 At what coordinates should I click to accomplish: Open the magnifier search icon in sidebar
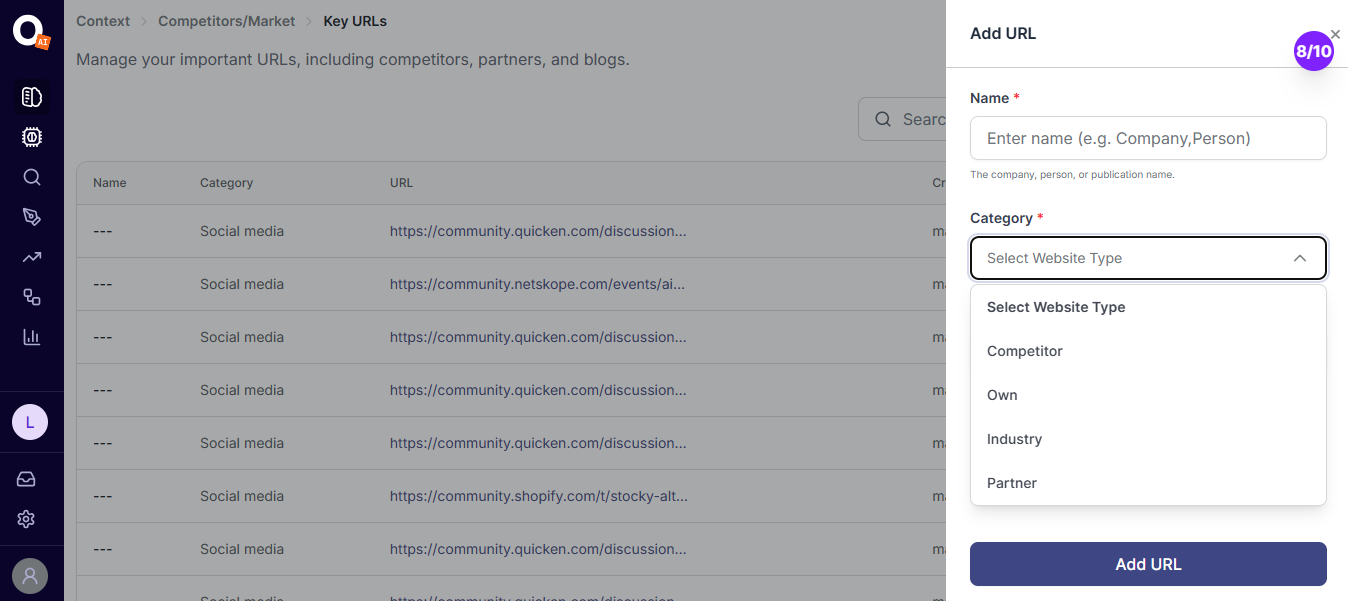click(32, 177)
